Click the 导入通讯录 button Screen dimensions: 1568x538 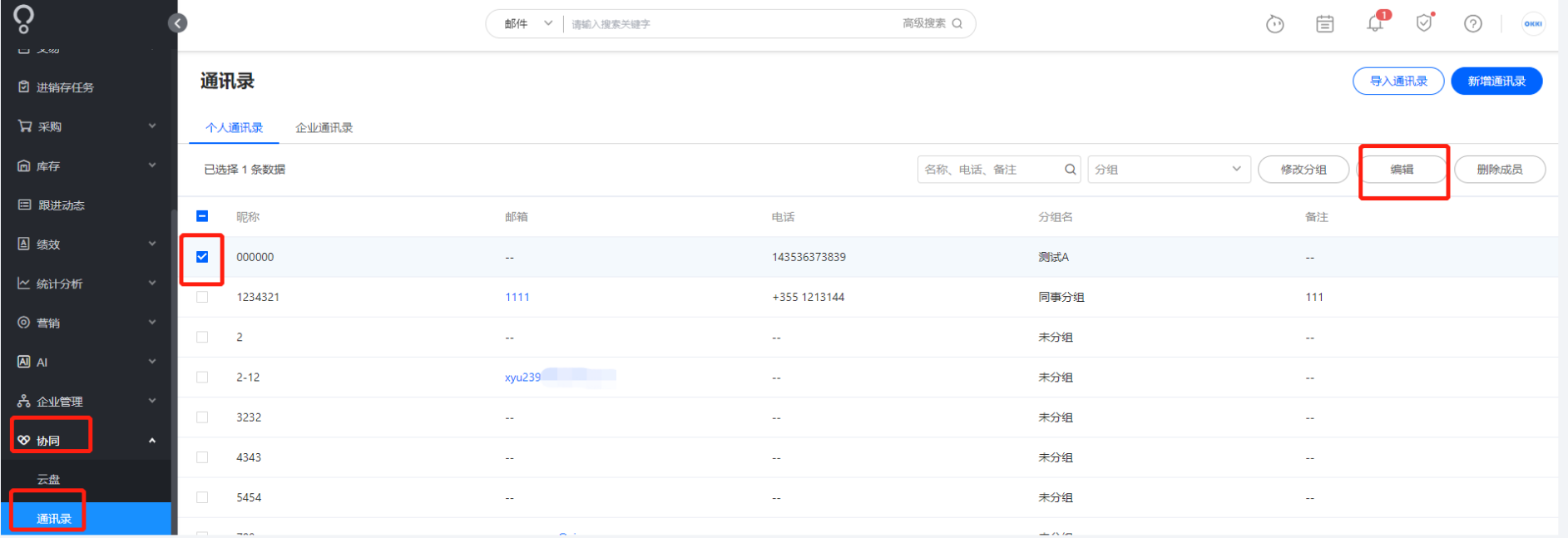[x=1398, y=81]
